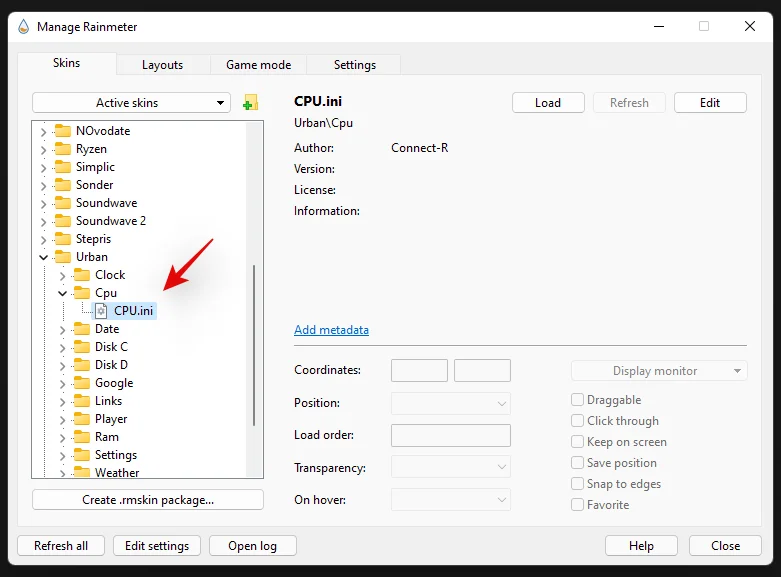Click the Refresh all button

[61, 546]
